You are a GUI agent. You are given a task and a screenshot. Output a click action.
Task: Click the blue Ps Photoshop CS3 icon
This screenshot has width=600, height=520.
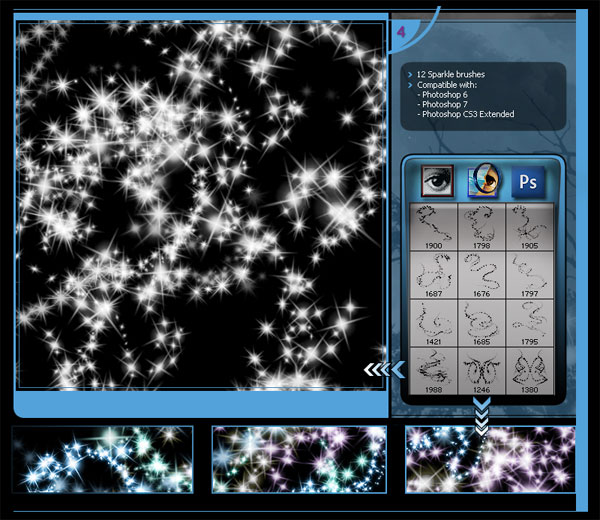[529, 181]
